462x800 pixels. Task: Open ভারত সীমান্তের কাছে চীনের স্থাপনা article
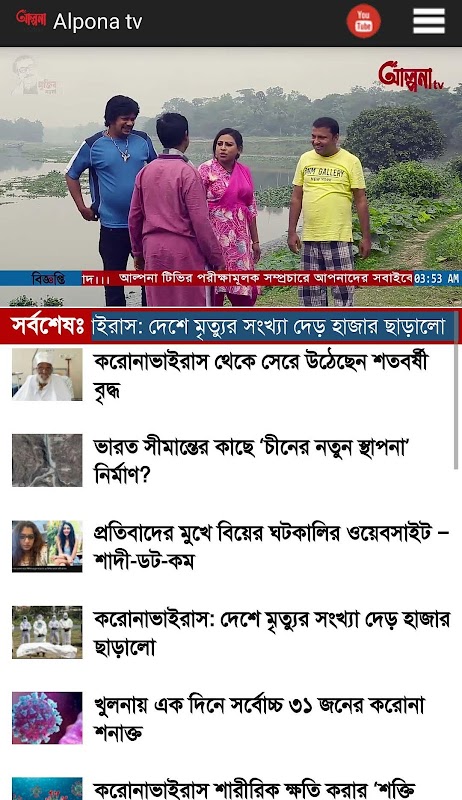pos(252,461)
